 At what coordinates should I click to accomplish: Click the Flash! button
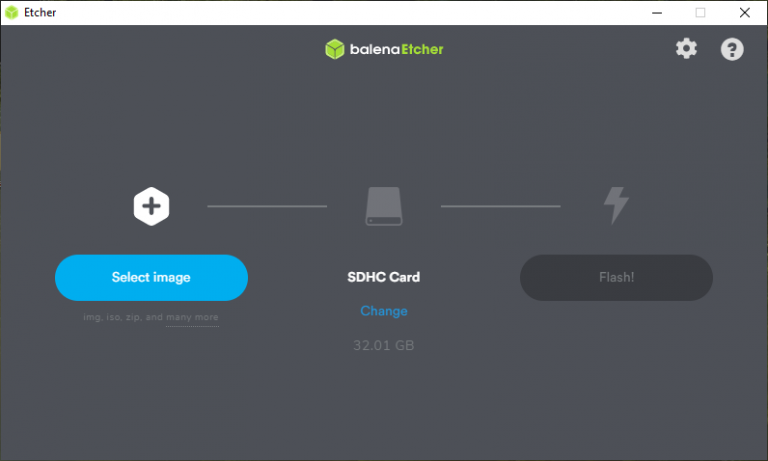pyautogui.click(x=616, y=277)
